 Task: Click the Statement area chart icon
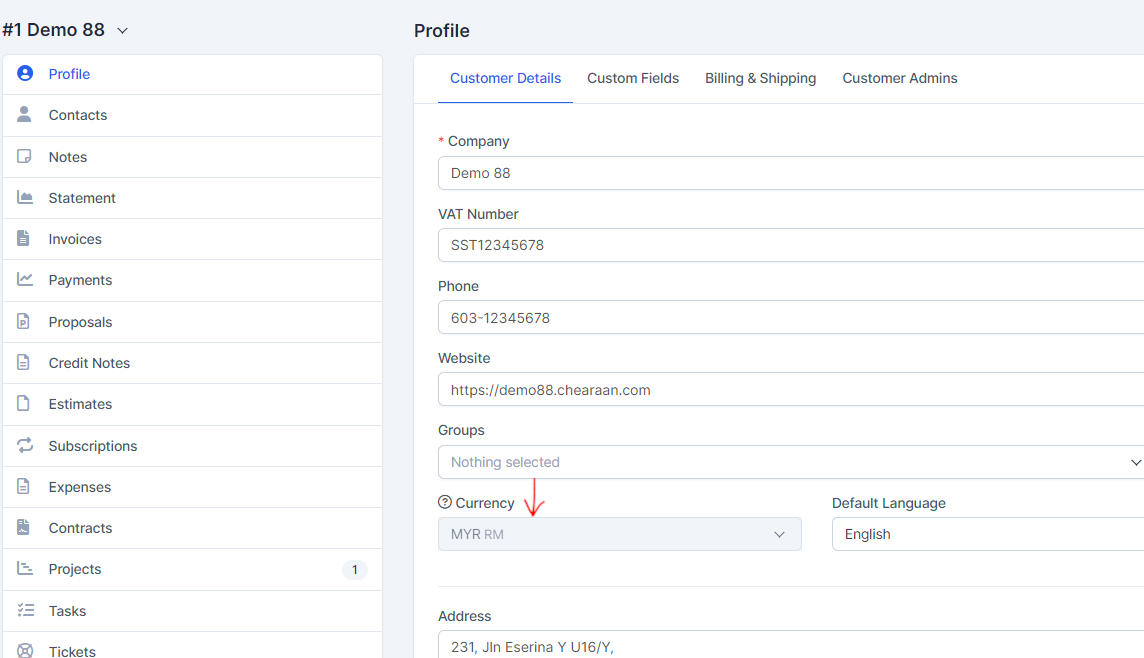pos(25,198)
